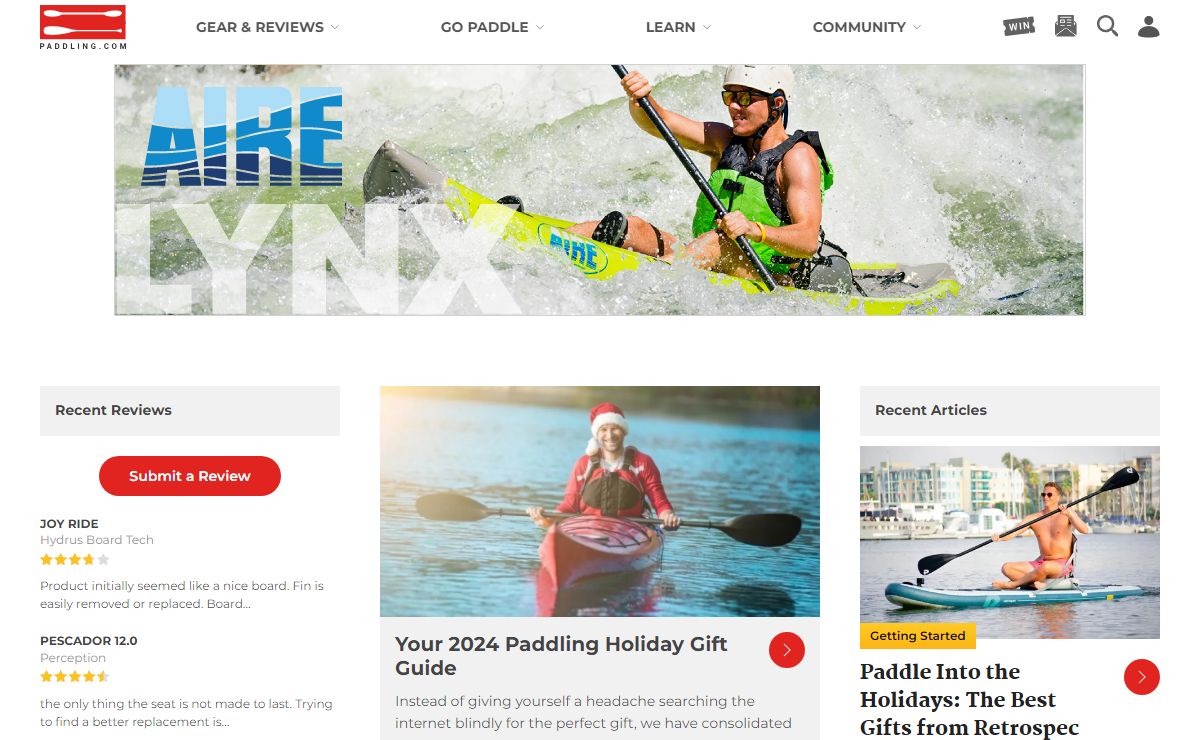
Task: Click red arrow beside Holiday Gift Guide
Action: tap(787, 650)
